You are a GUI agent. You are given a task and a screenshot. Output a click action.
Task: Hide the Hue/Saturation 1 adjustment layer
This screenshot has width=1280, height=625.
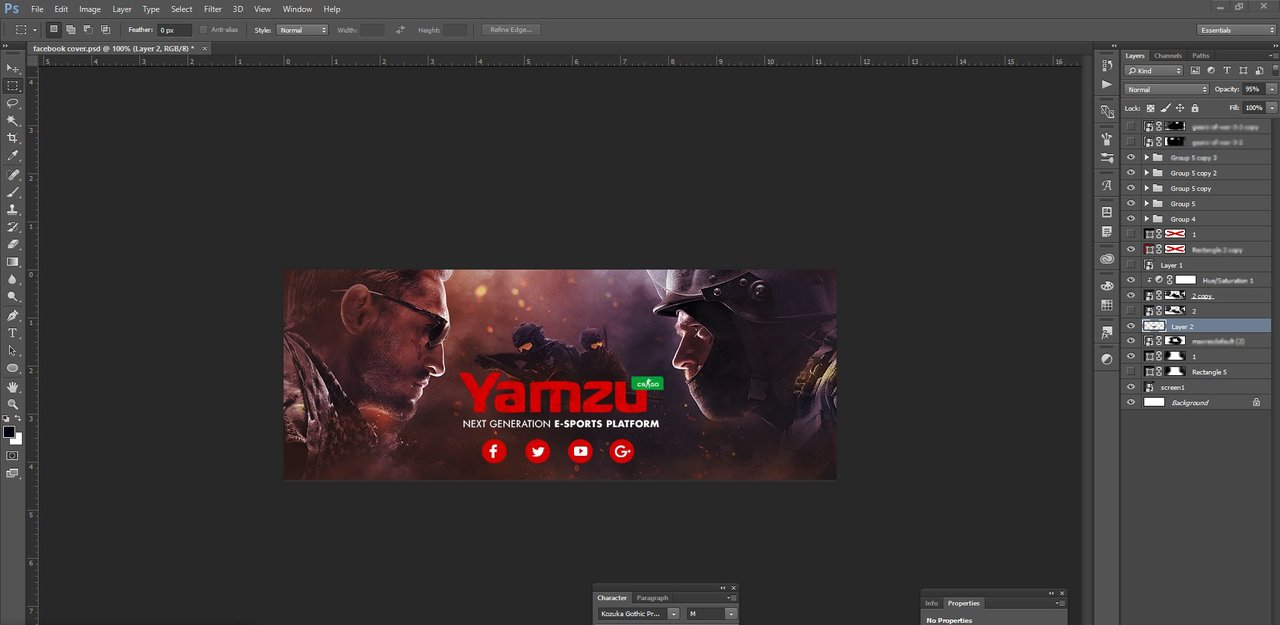[x=1131, y=280]
